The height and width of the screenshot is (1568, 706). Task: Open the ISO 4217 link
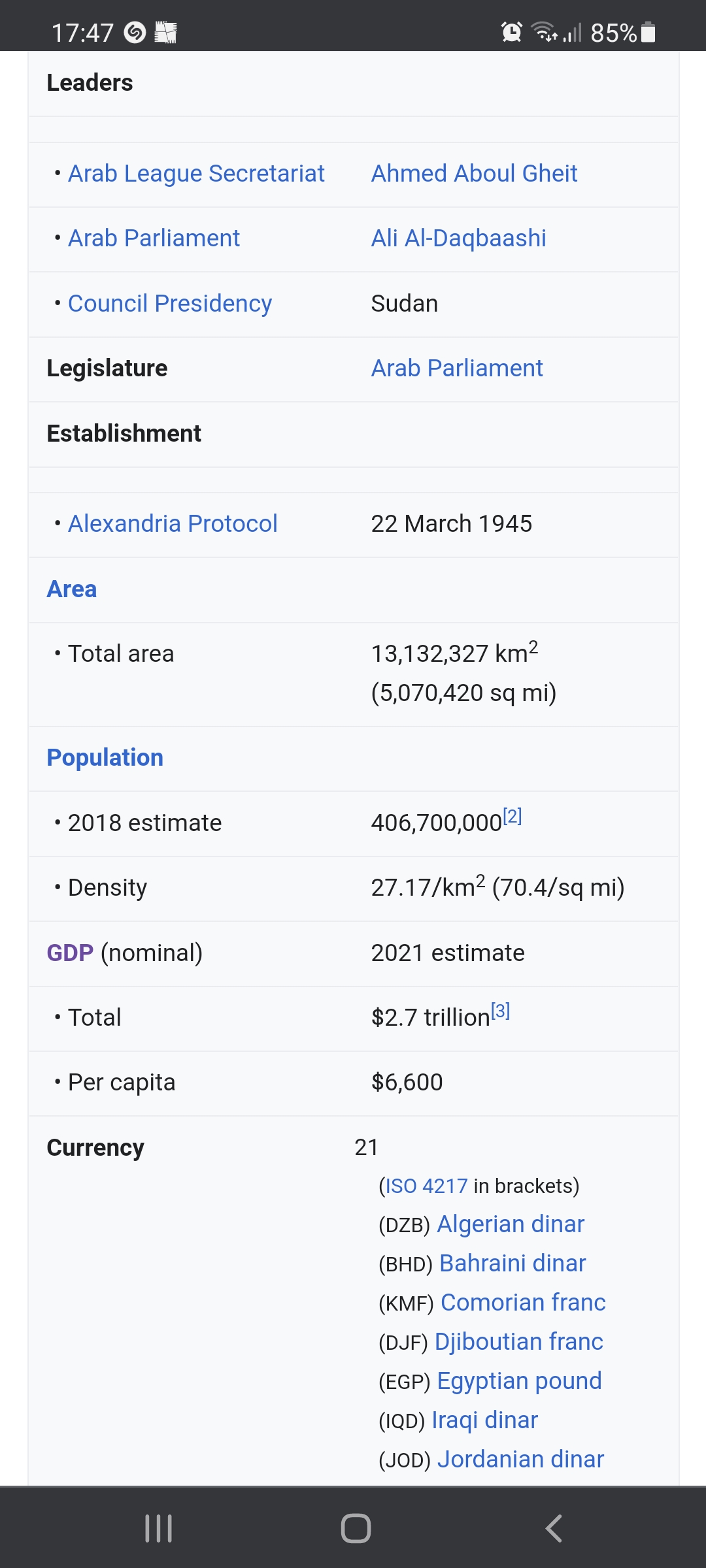[x=427, y=1186]
